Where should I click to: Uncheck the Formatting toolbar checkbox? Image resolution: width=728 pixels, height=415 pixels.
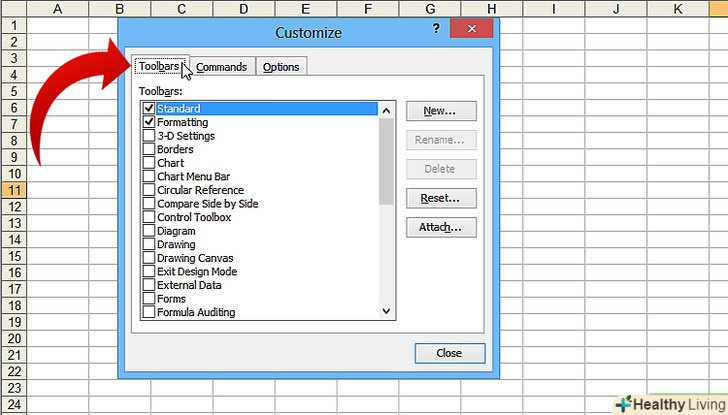tap(149, 122)
